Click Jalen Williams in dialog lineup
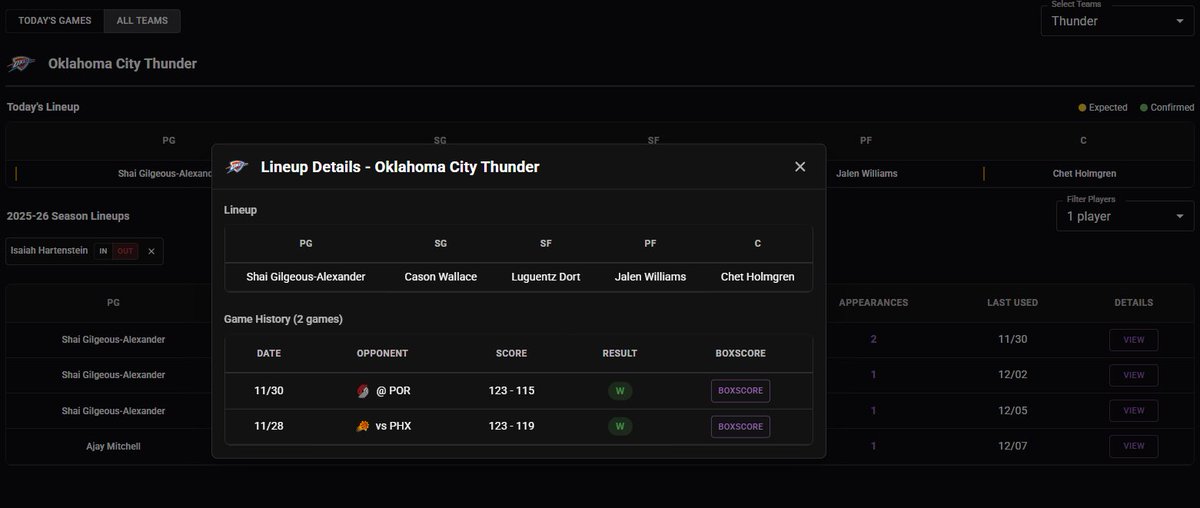 coord(650,277)
